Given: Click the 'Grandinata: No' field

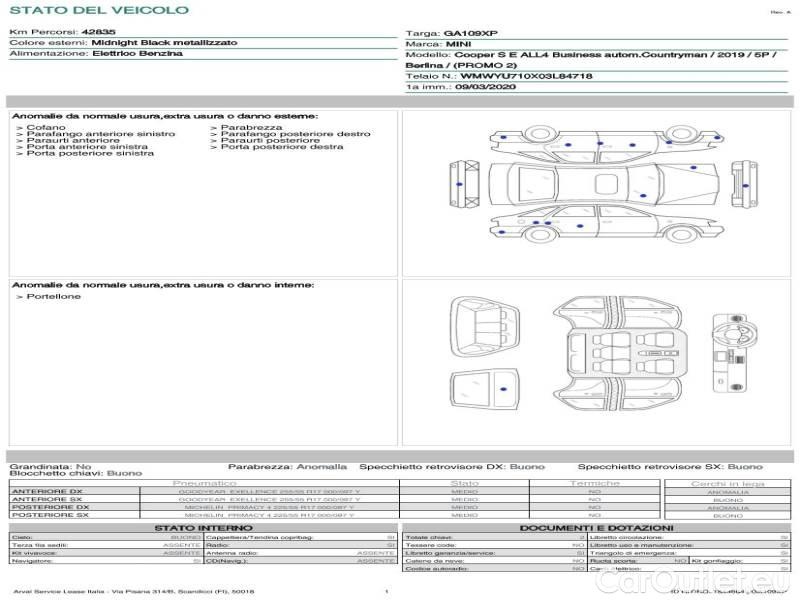Looking at the screenshot, I should coord(51,467).
